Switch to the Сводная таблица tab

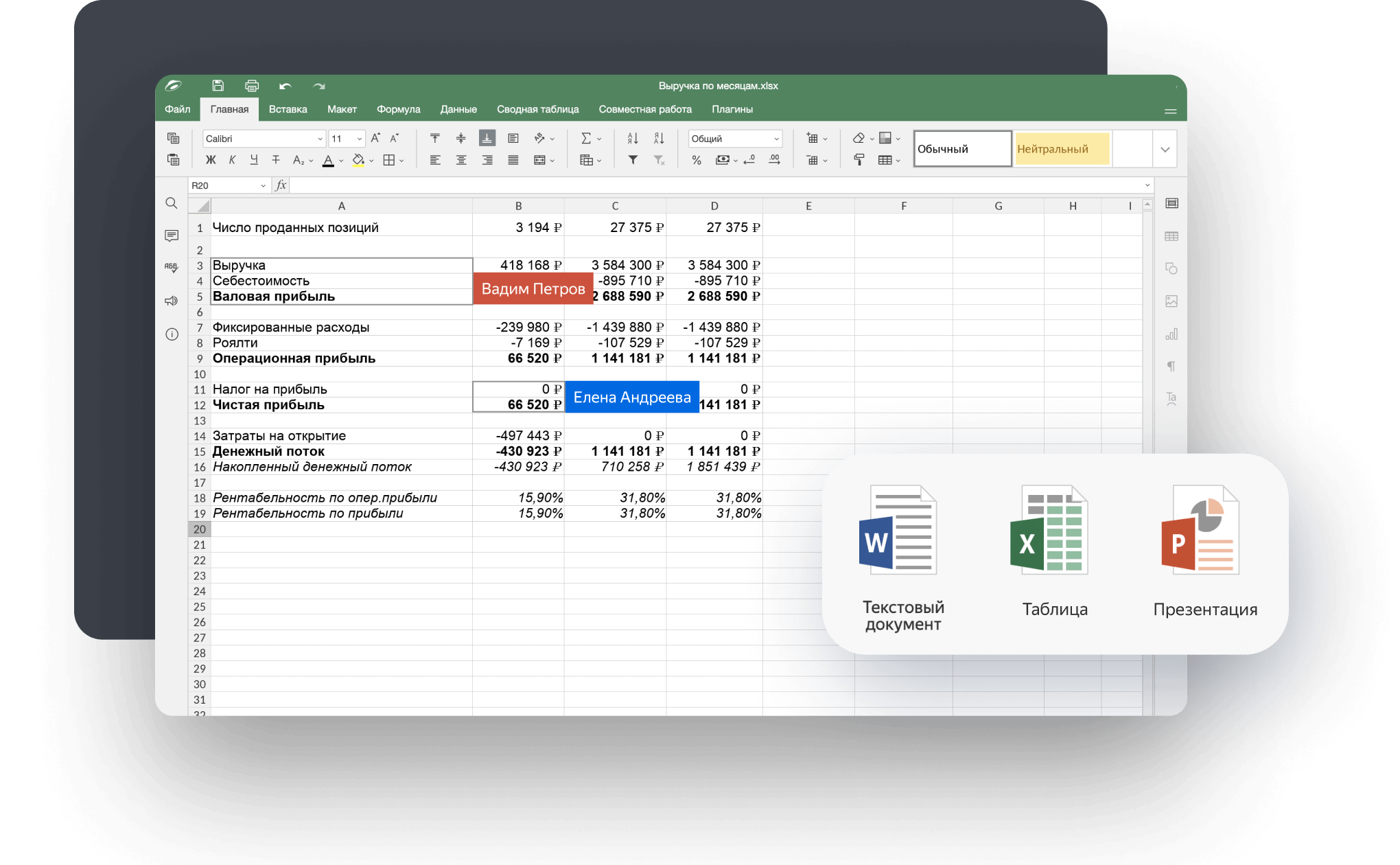(x=537, y=109)
